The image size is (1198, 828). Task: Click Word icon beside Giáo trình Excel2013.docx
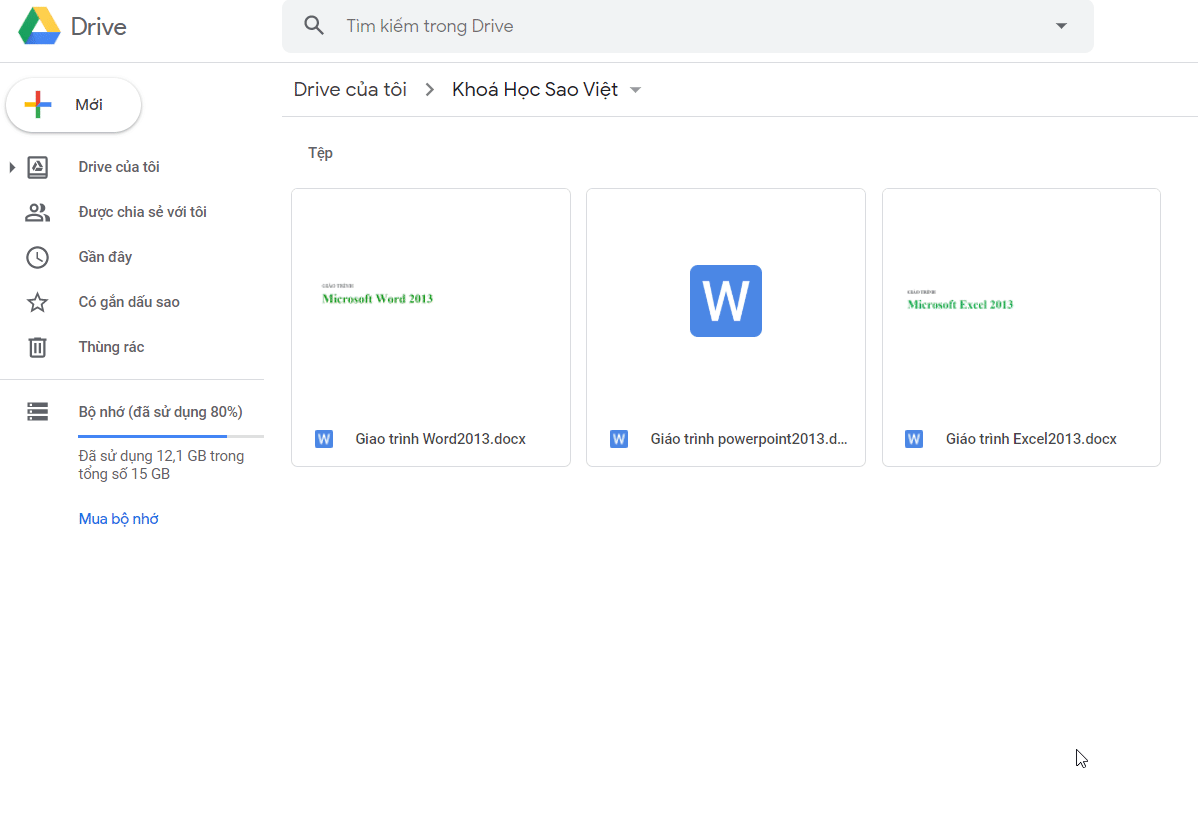[x=914, y=439]
